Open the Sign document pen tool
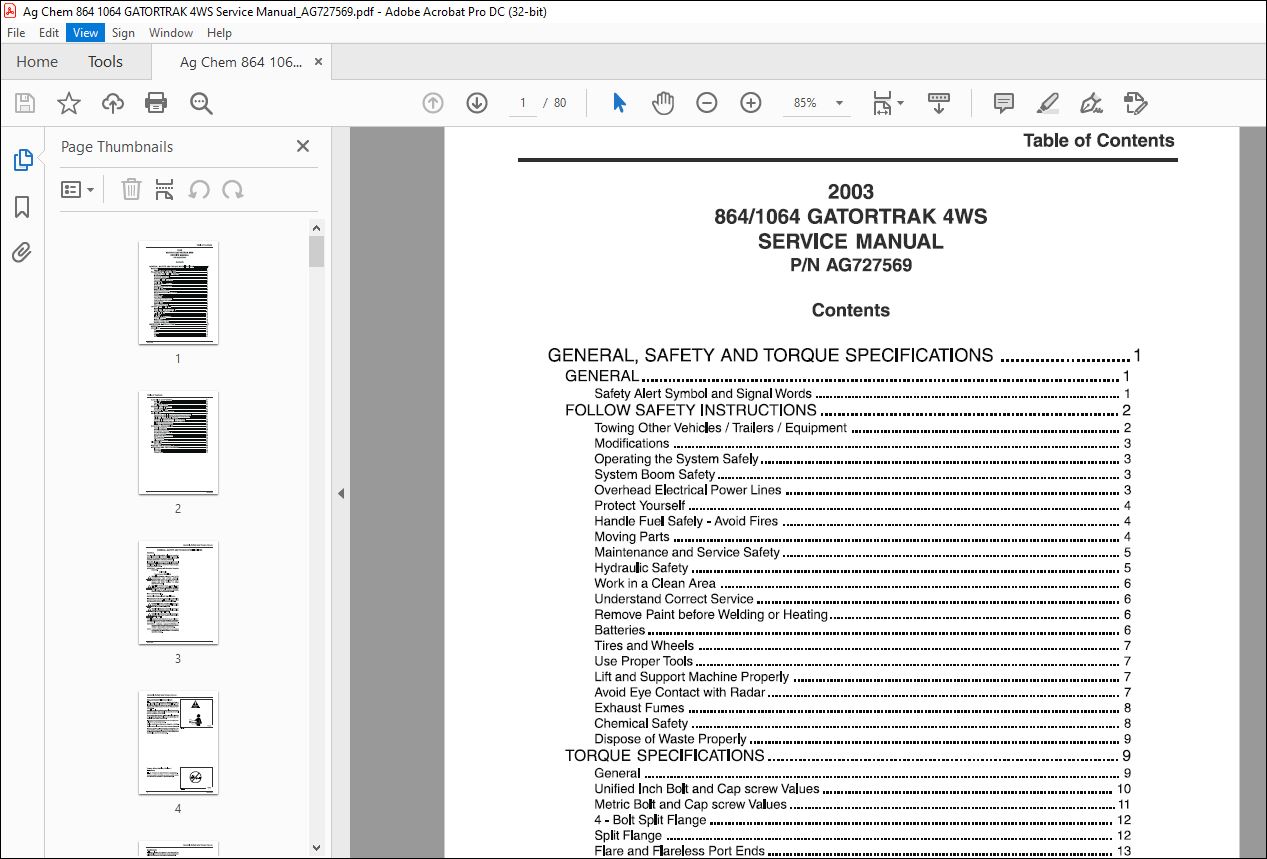This screenshot has height=859, width=1267. pyautogui.click(x=1091, y=103)
